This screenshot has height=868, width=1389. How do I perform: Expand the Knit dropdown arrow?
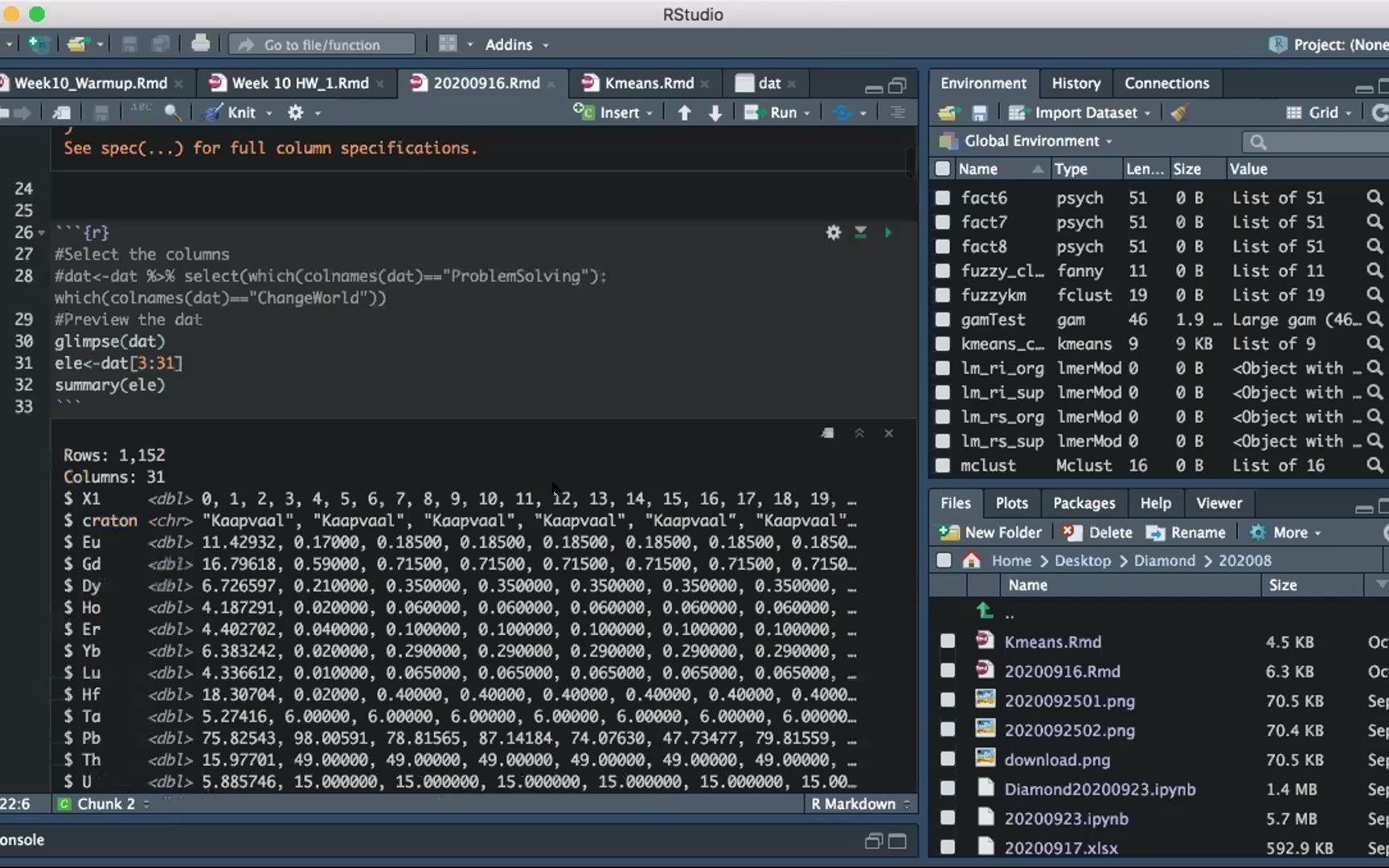(268, 113)
